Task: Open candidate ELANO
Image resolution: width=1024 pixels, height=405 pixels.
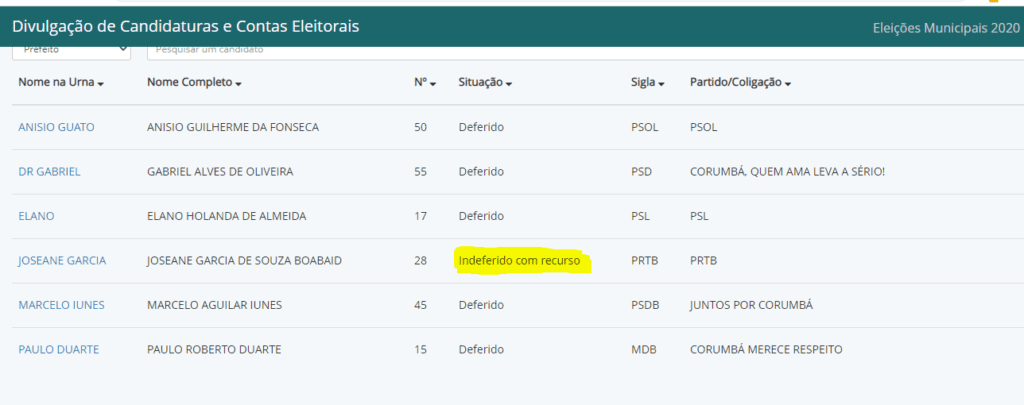Action: [37, 216]
